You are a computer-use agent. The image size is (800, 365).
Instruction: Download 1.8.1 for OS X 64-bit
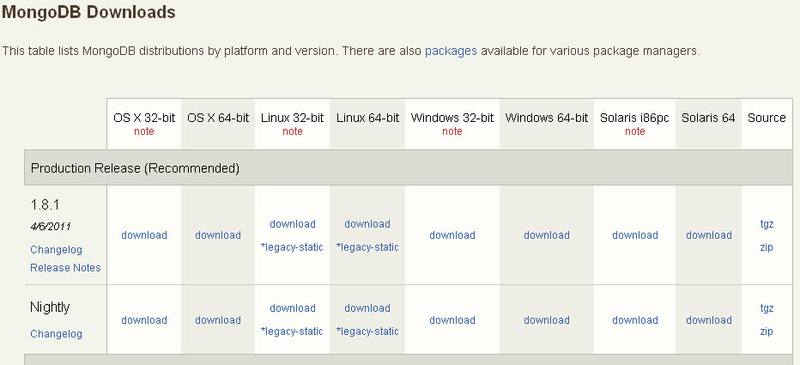pos(218,235)
